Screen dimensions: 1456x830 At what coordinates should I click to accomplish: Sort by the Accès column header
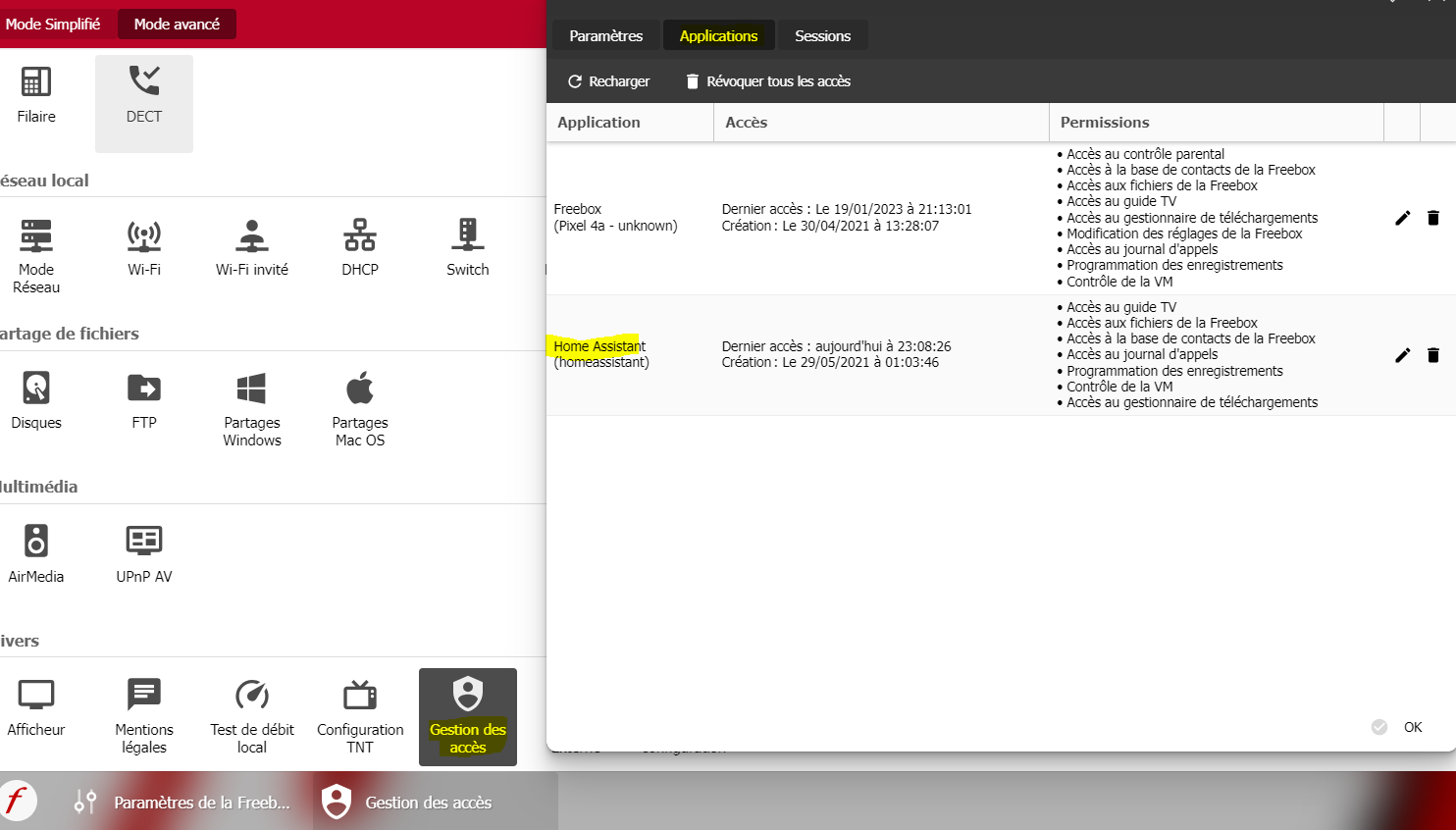pos(881,123)
